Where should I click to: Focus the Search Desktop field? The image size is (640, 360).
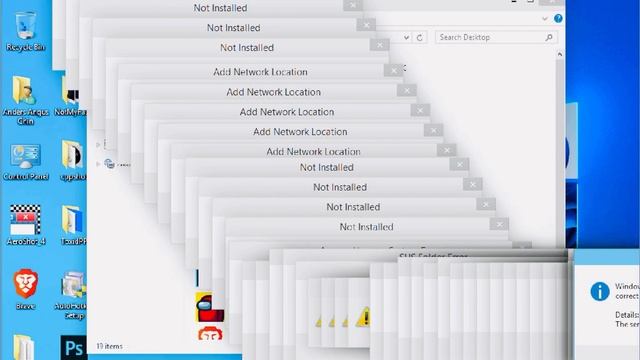[496, 38]
